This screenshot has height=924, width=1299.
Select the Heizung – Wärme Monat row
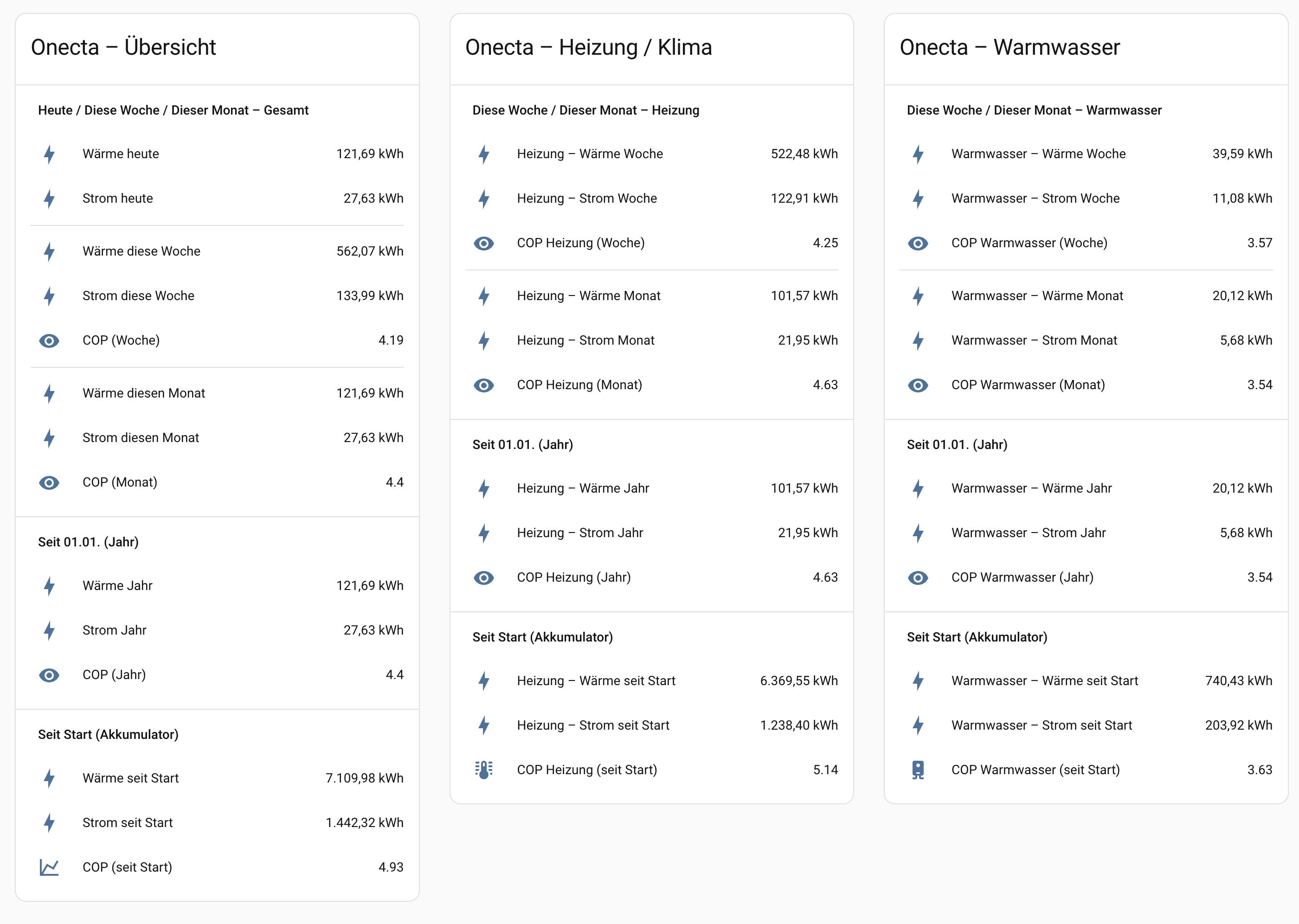point(588,296)
